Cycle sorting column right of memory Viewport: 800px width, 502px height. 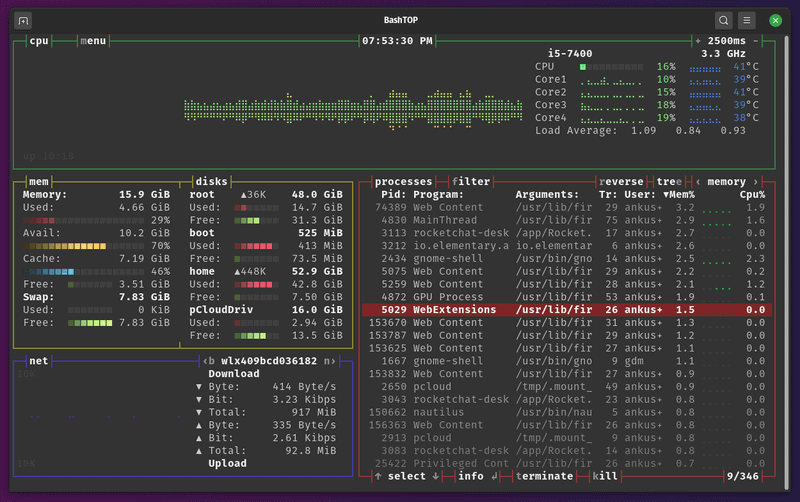click(x=756, y=182)
